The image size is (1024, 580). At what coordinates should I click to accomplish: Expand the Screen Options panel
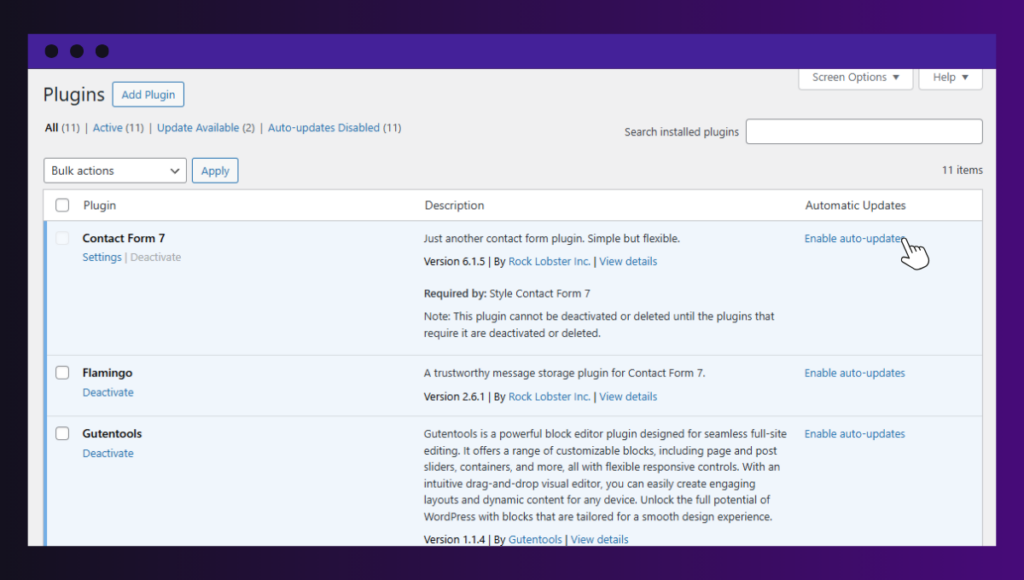(x=855, y=77)
